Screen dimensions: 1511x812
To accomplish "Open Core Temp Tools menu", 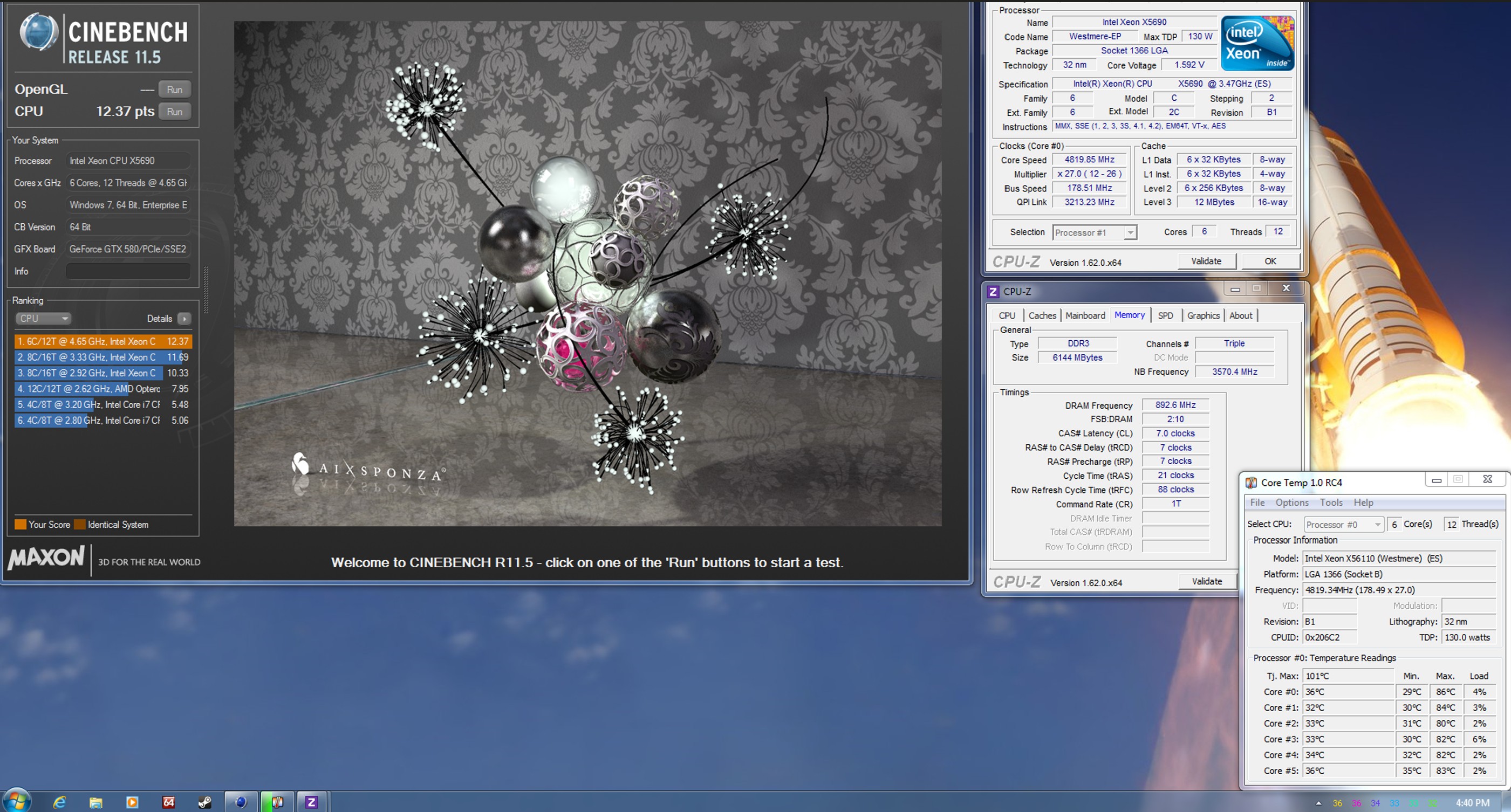I will [1331, 503].
